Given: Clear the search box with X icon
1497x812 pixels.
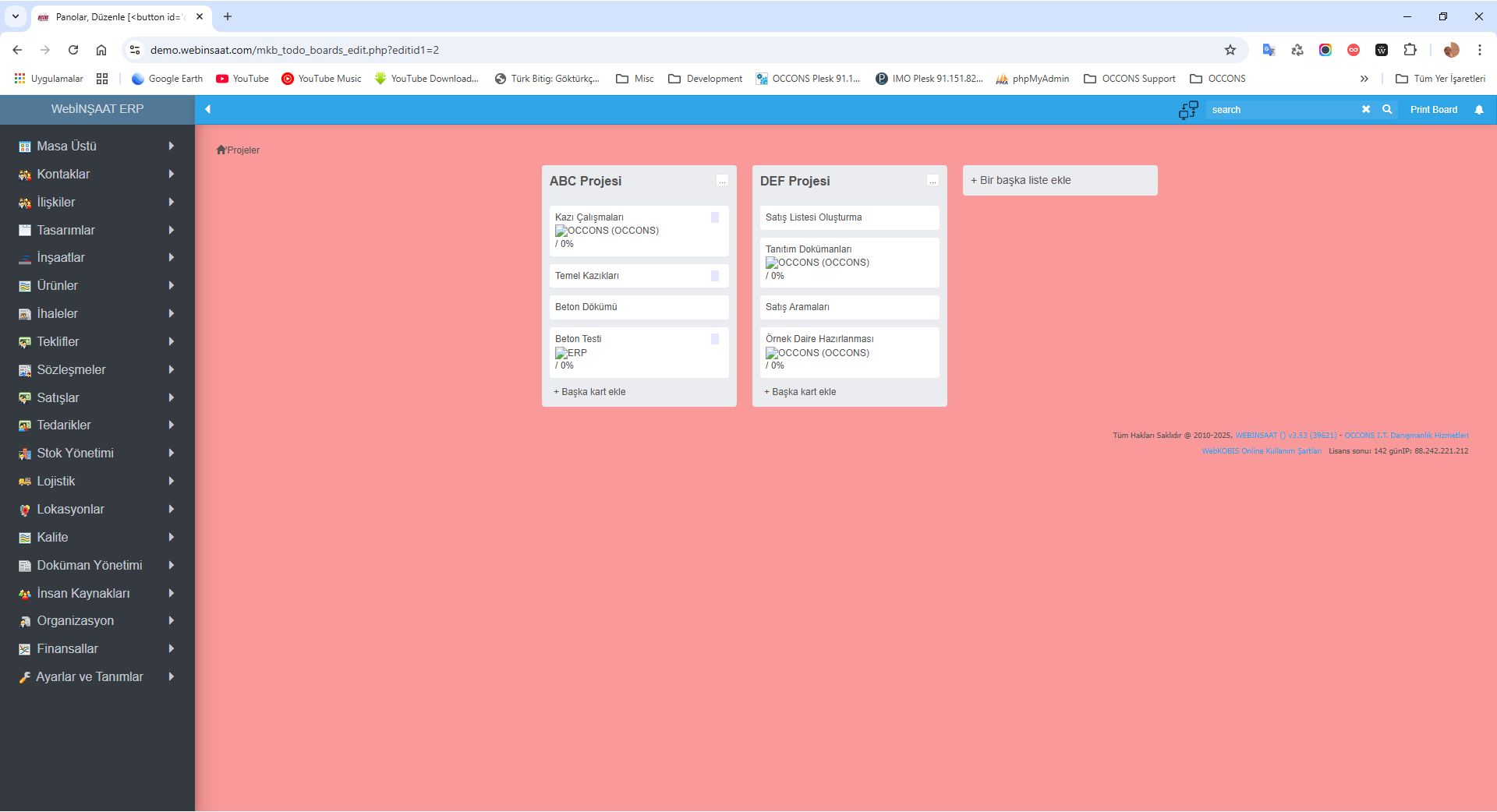Looking at the screenshot, I should click(1366, 110).
